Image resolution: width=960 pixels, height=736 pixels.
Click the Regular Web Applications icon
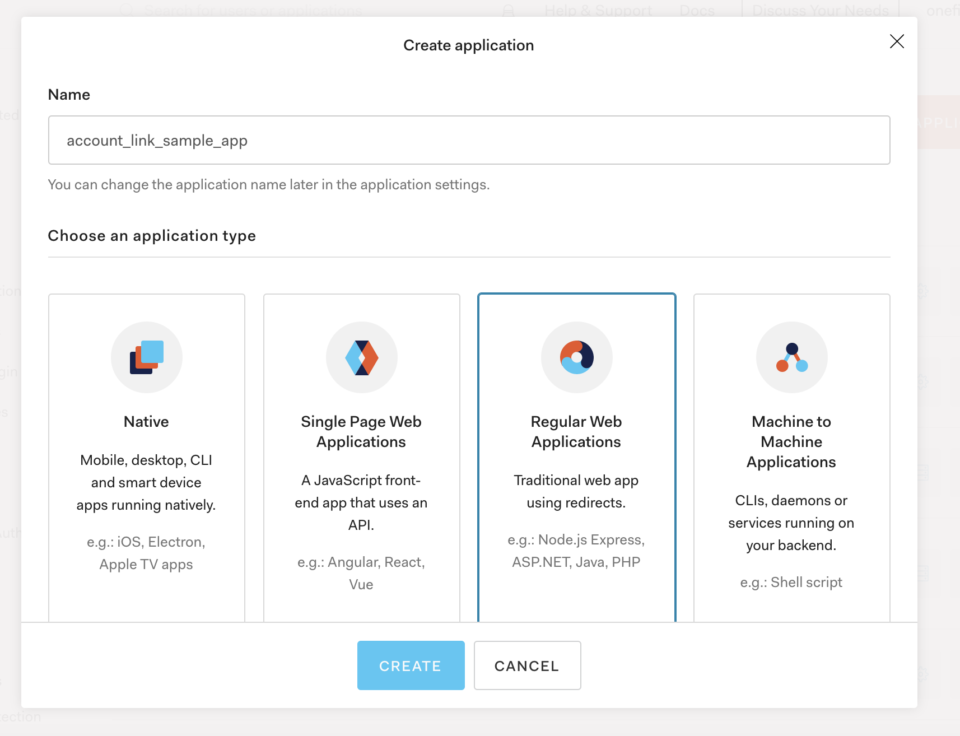576,357
